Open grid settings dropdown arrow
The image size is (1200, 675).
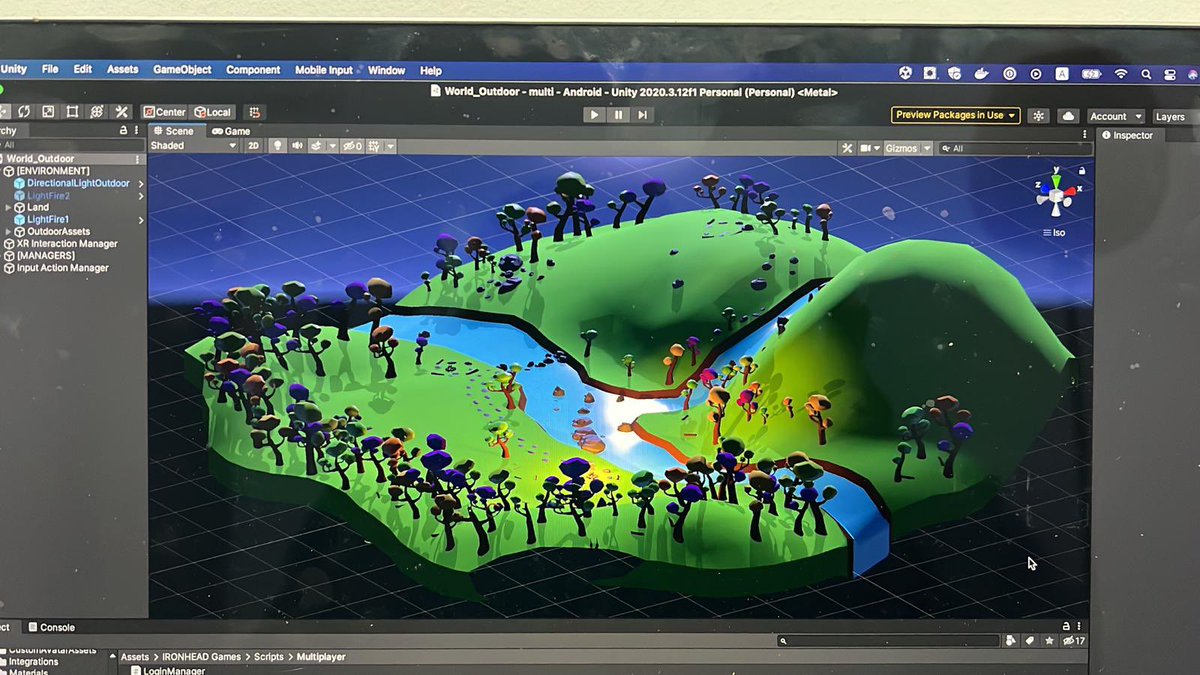390,146
